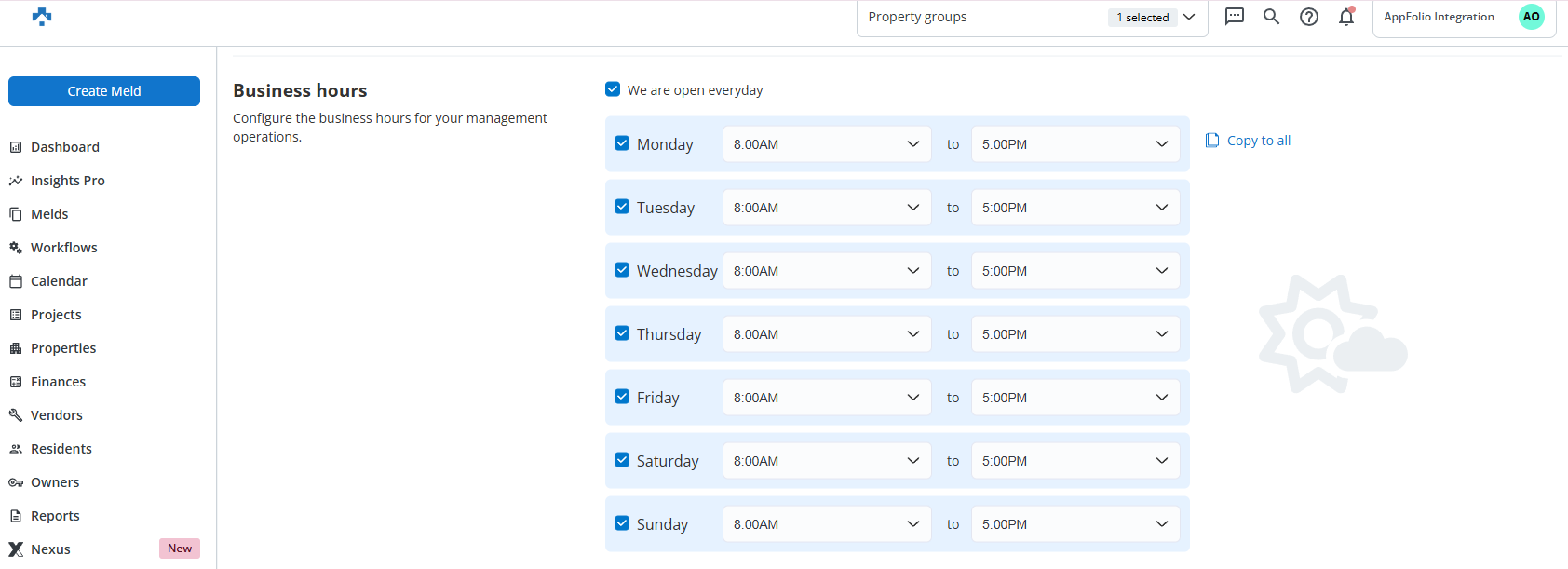The width and height of the screenshot is (1568, 569).
Task: Open the help question mark icon
Action: pos(1308,17)
